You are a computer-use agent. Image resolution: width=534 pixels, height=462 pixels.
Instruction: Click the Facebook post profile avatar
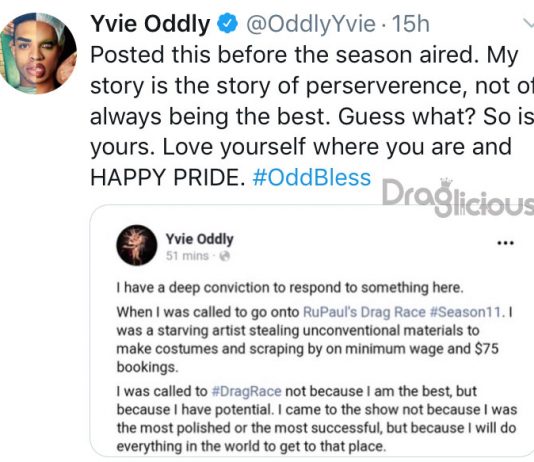pos(137,245)
